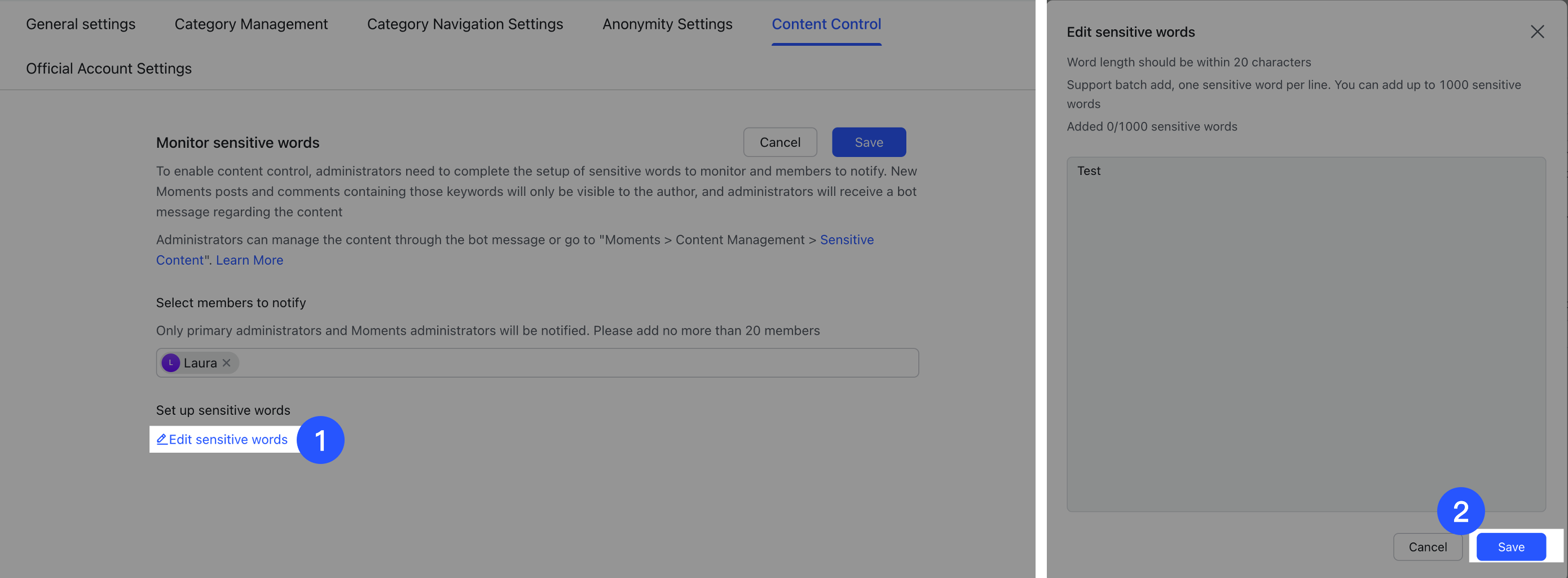This screenshot has height=578, width=1568.
Task: Save the edited sensitive words list
Action: pyautogui.click(x=1511, y=546)
